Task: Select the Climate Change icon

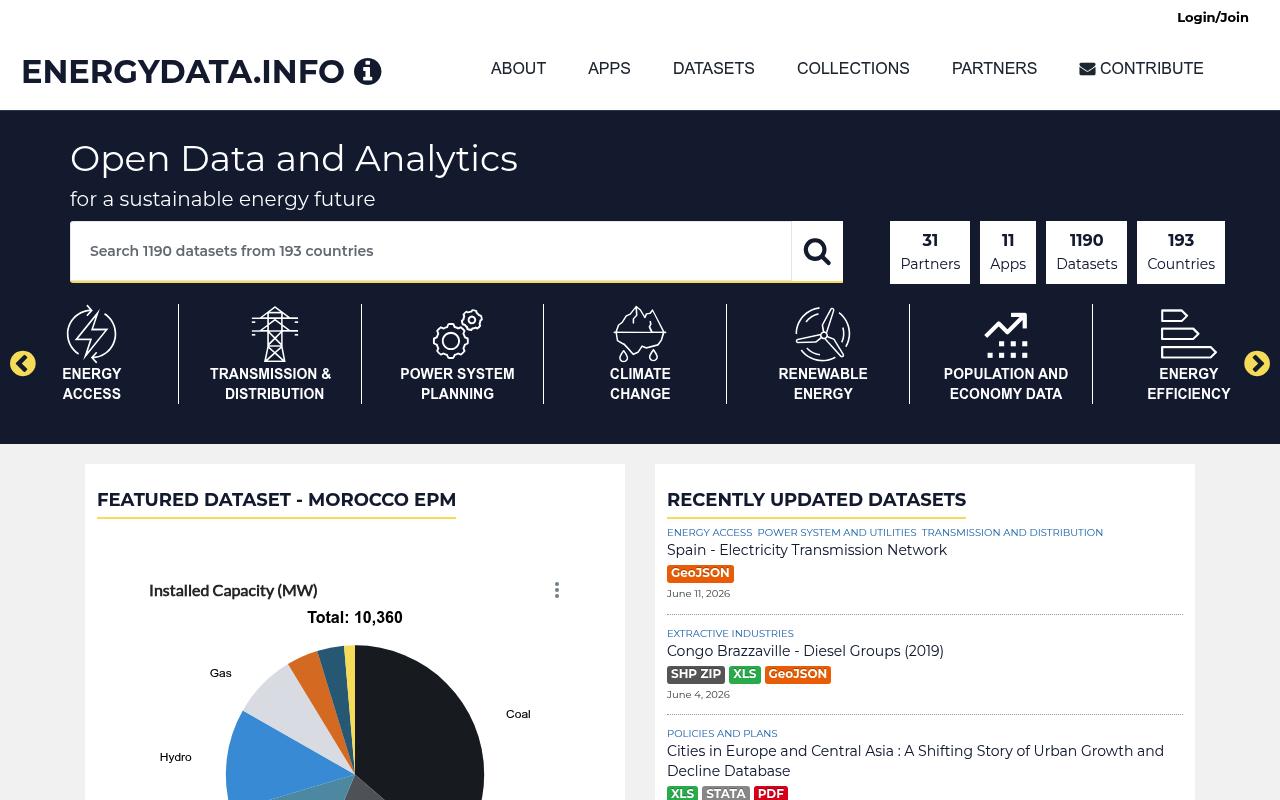Action: pyautogui.click(x=640, y=334)
